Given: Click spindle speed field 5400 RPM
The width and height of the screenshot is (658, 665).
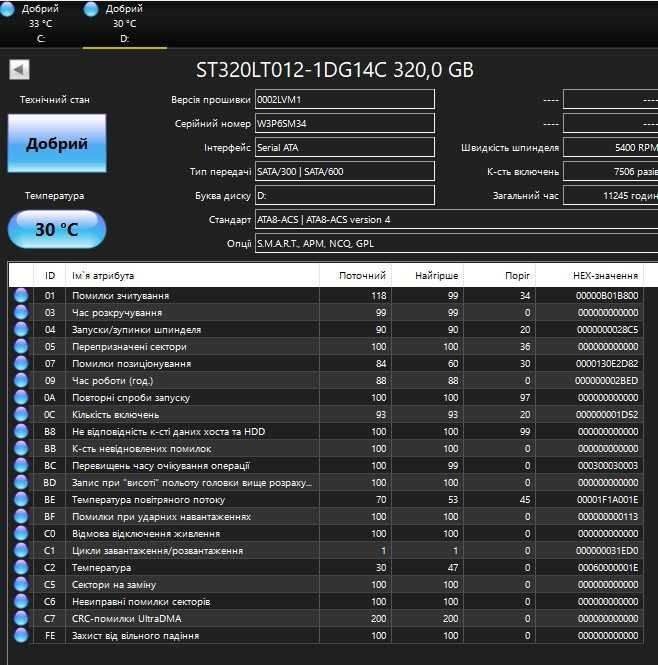Looking at the screenshot, I should (610, 148).
